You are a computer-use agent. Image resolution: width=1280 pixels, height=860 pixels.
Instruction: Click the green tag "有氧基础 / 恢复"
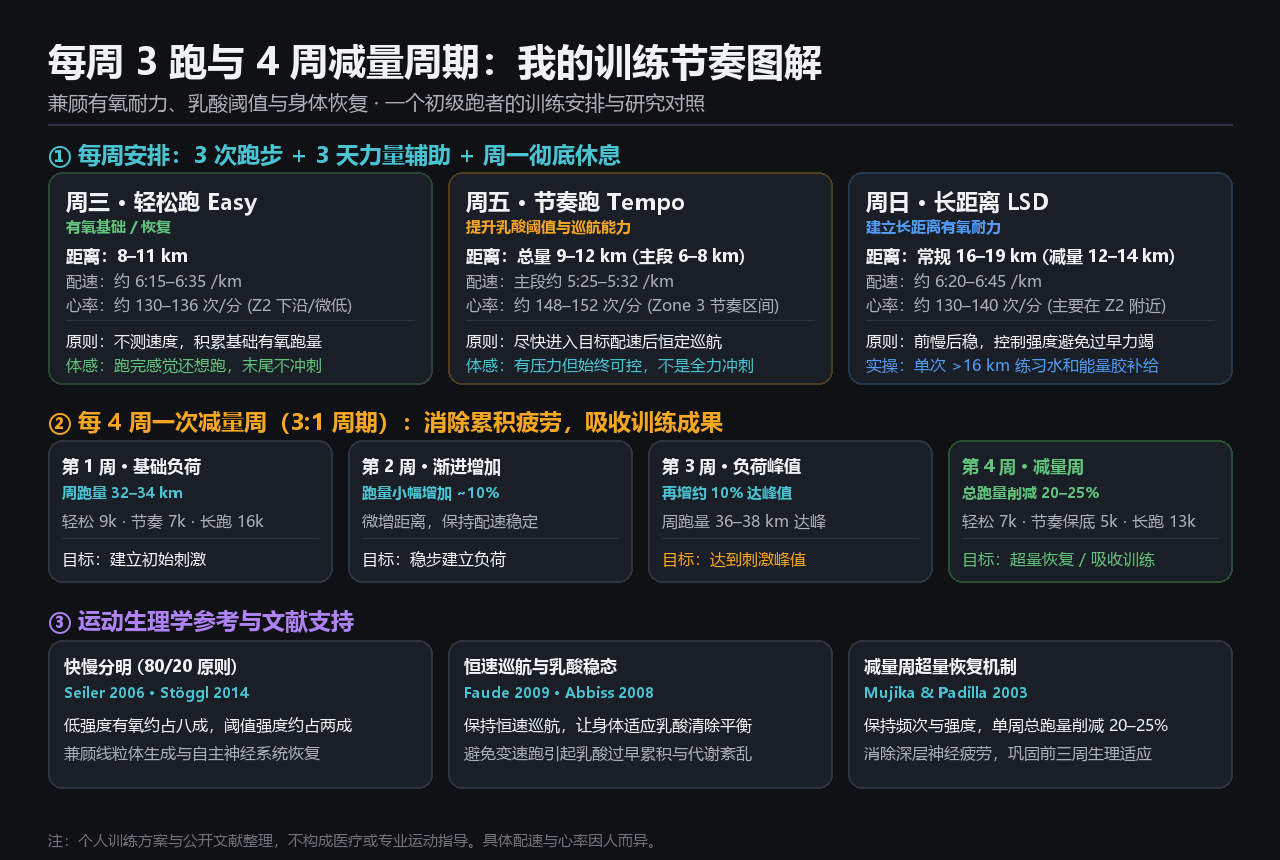click(118, 227)
